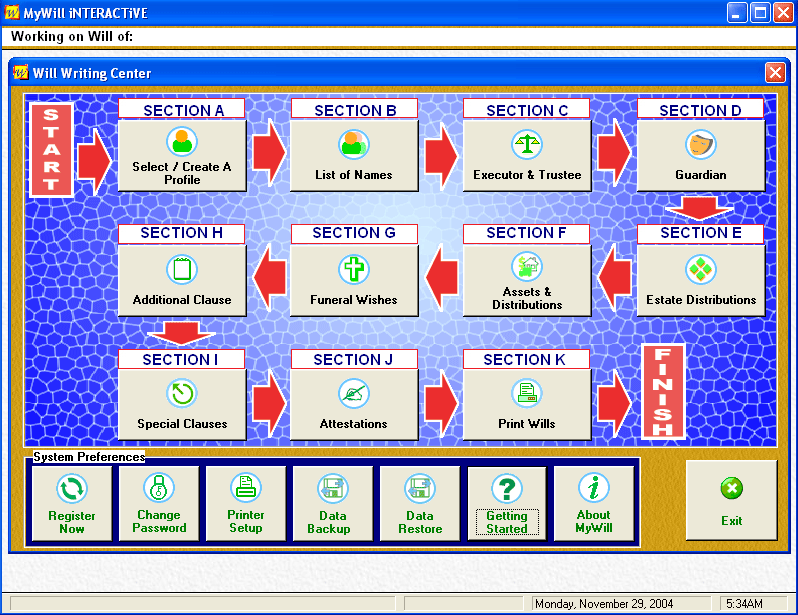798x615 pixels.
Task: Open Printer Setup
Action: [x=246, y=504]
